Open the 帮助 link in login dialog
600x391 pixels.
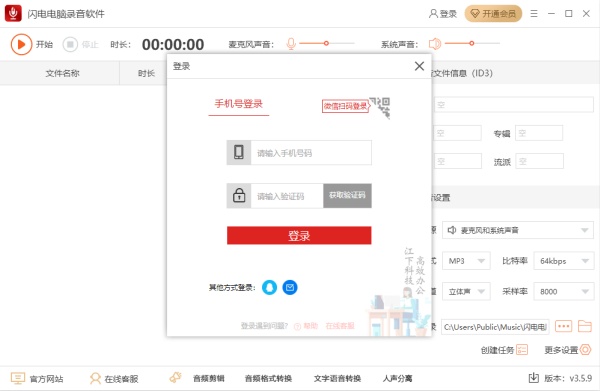[307, 326]
